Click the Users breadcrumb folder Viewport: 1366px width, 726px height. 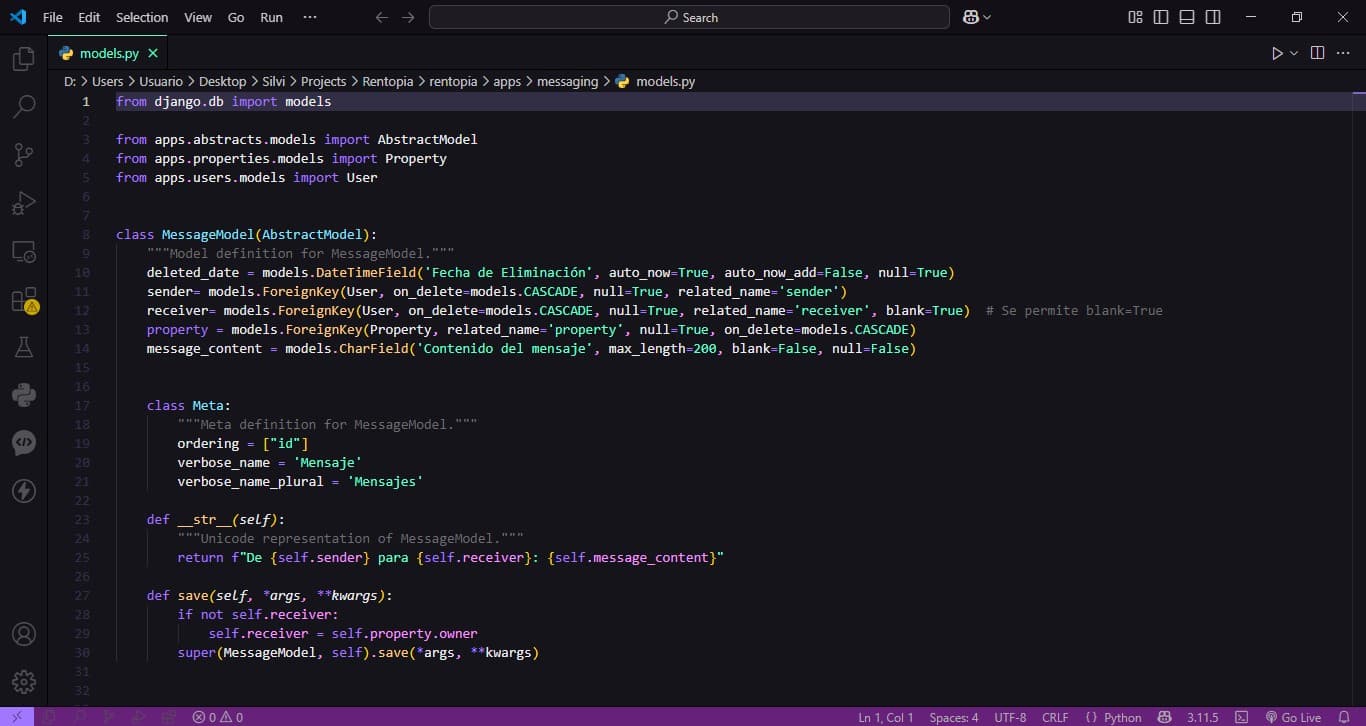[x=107, y=82]
